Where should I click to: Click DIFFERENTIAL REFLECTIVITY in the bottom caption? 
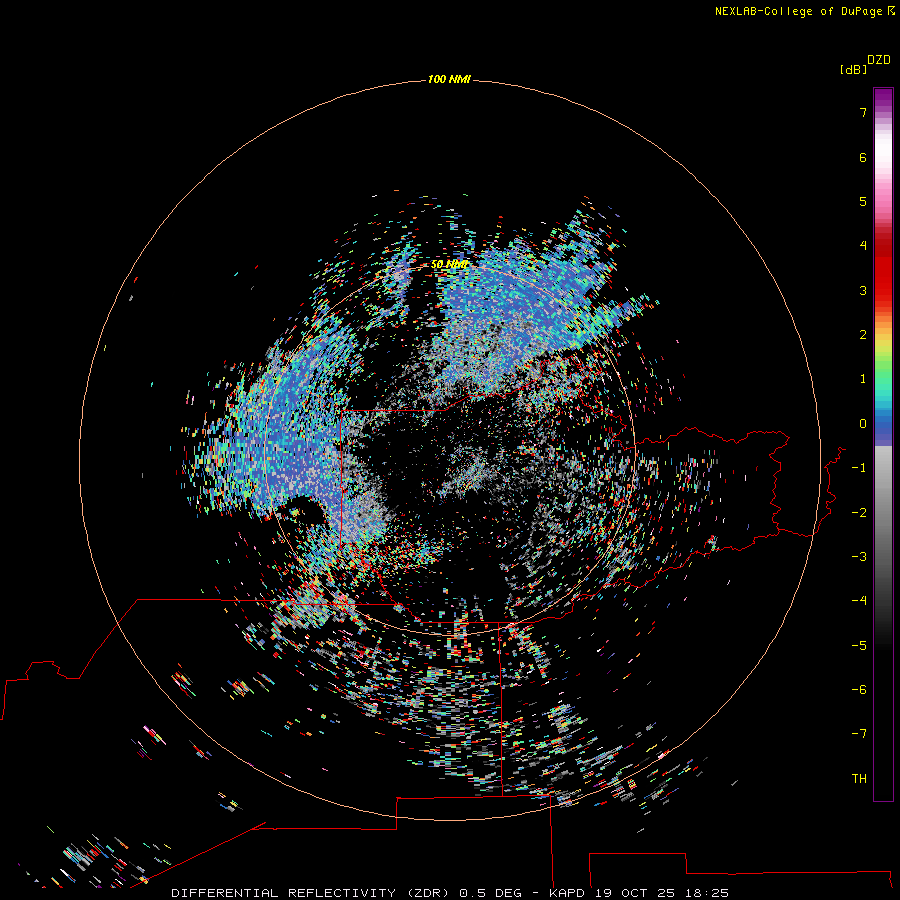pos(284,893)
